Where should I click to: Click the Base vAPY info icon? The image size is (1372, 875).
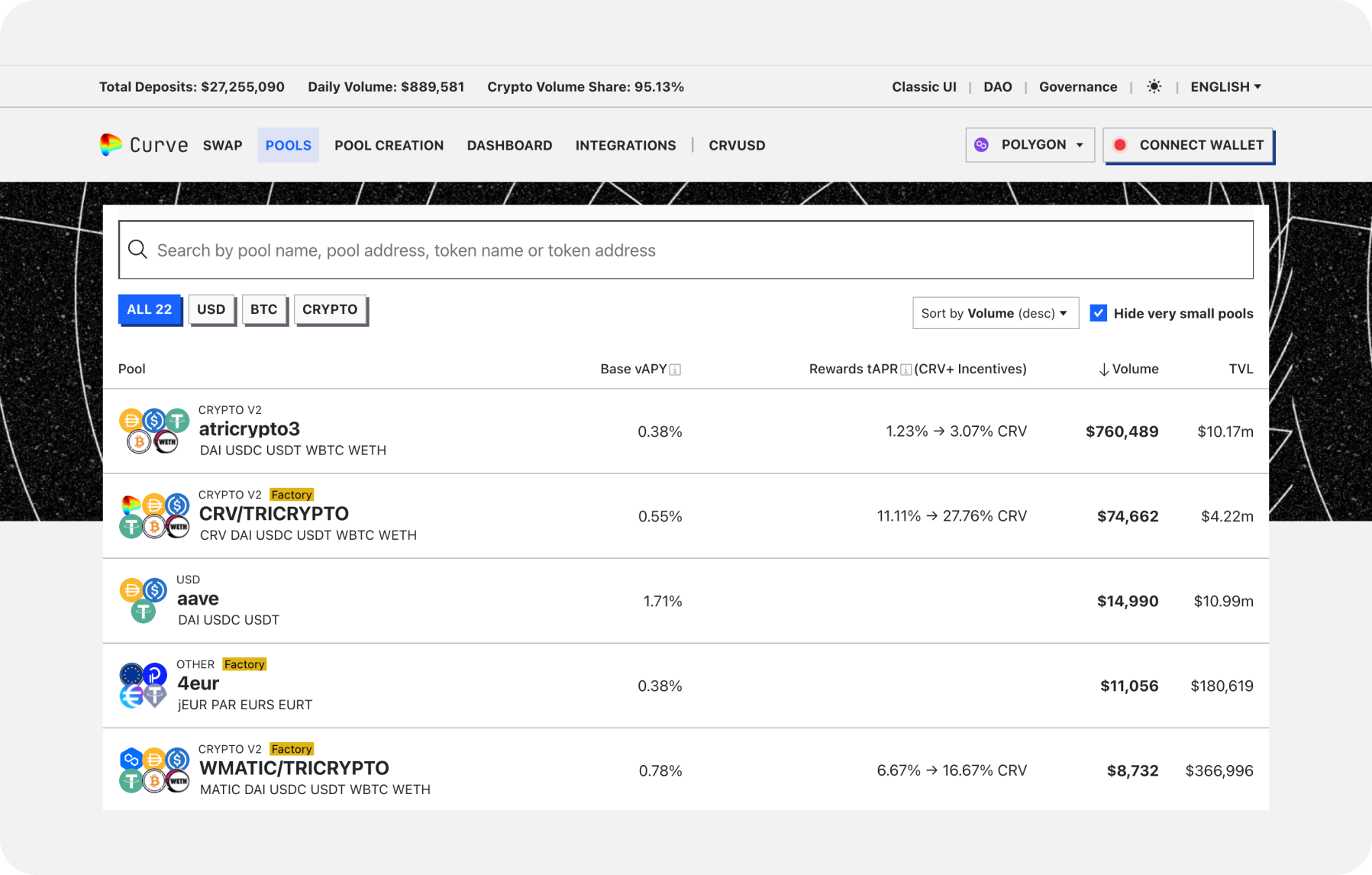pyautogui.click(x=675, y=370)
